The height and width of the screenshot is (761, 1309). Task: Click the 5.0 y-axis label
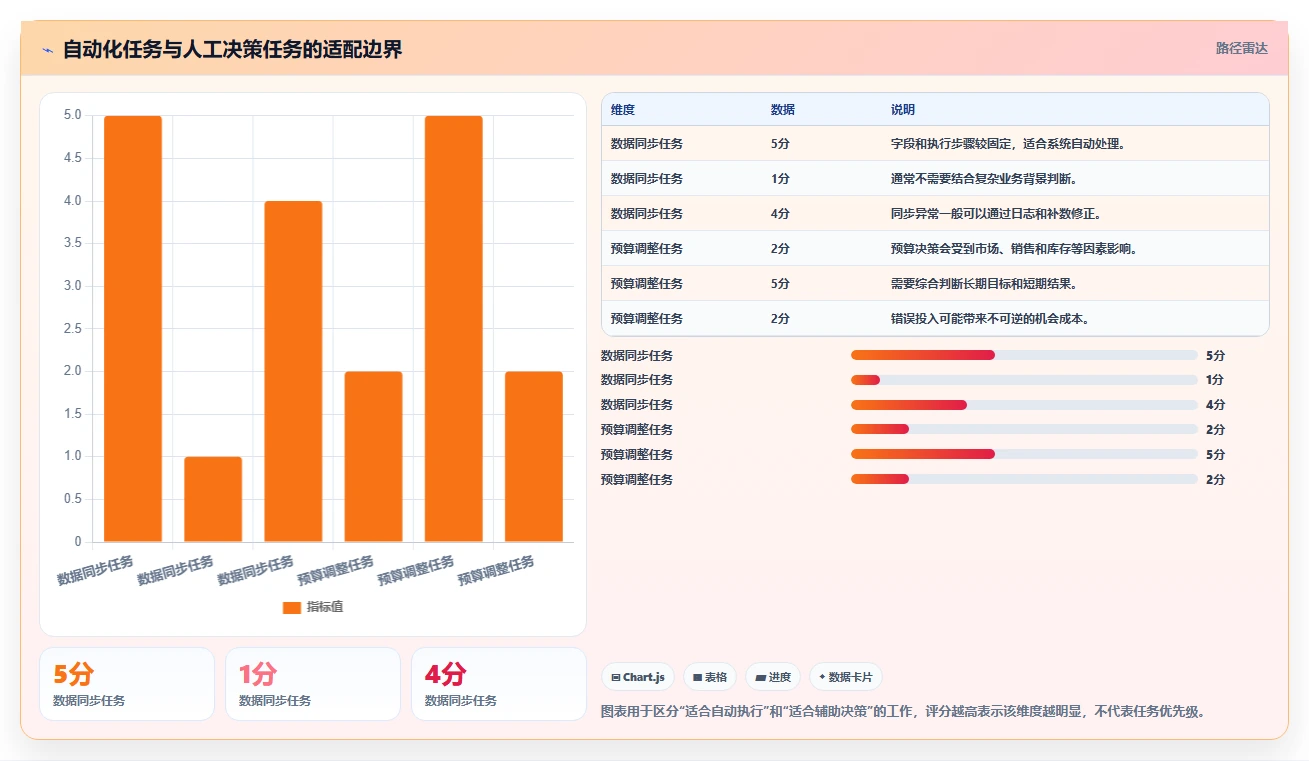pos(72,115)
